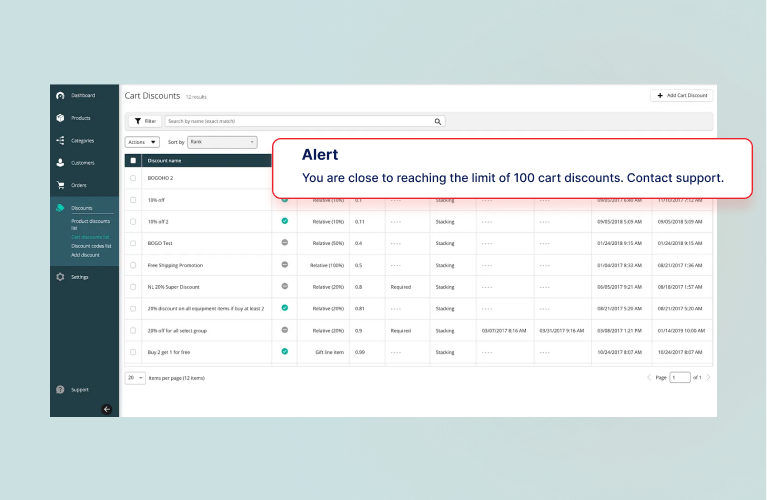
Task: Open Products in the sidebar menu
Action: click(x=81, y=118)
